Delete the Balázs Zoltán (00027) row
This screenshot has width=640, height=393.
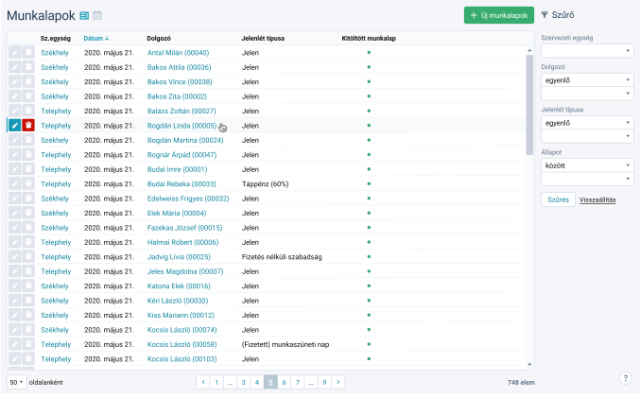tap(29, 111)
